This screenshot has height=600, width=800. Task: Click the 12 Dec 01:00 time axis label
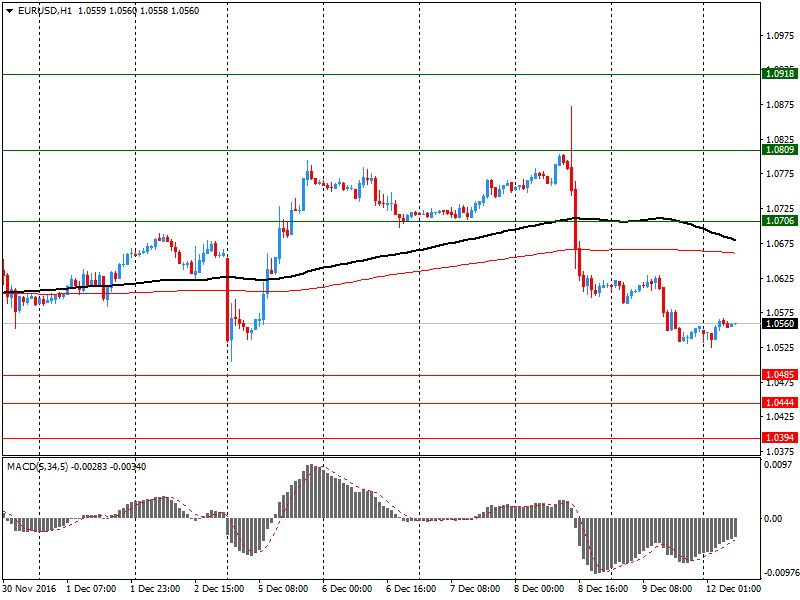click(x=733, y=589)
